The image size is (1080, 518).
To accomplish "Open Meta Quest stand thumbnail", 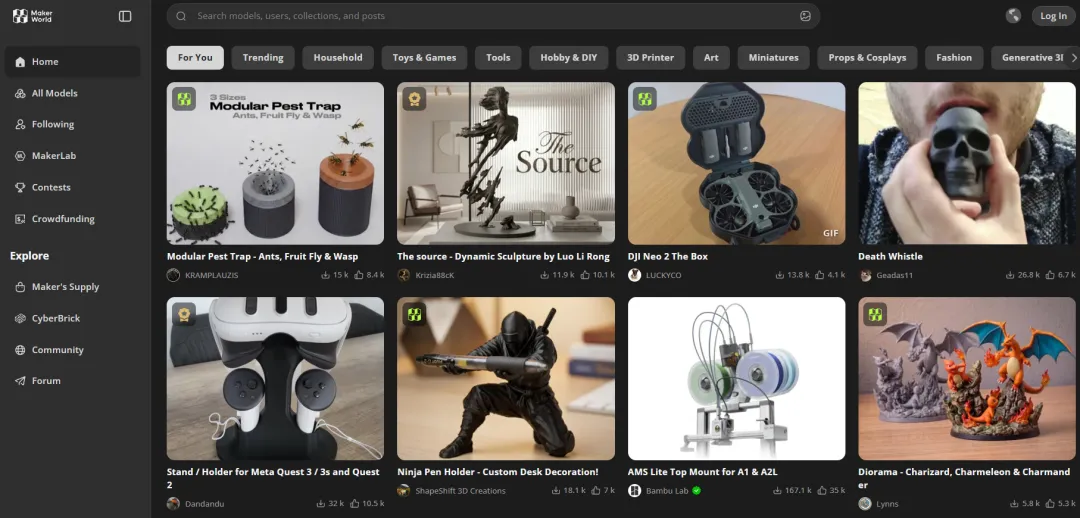I will 275,379.
